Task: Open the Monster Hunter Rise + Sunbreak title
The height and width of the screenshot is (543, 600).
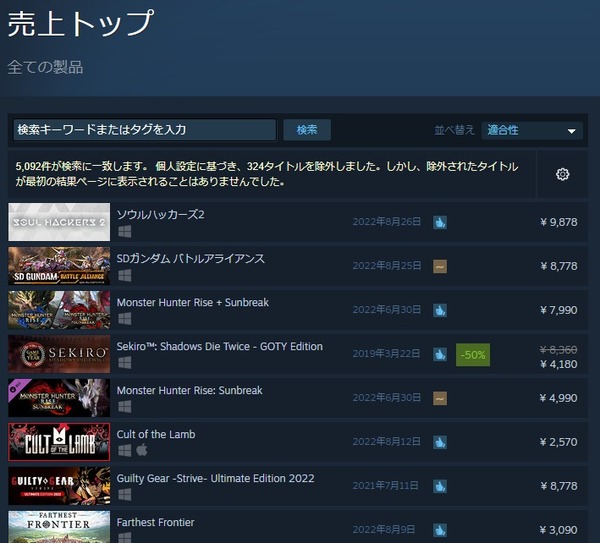Action: (x=193, y=303)
